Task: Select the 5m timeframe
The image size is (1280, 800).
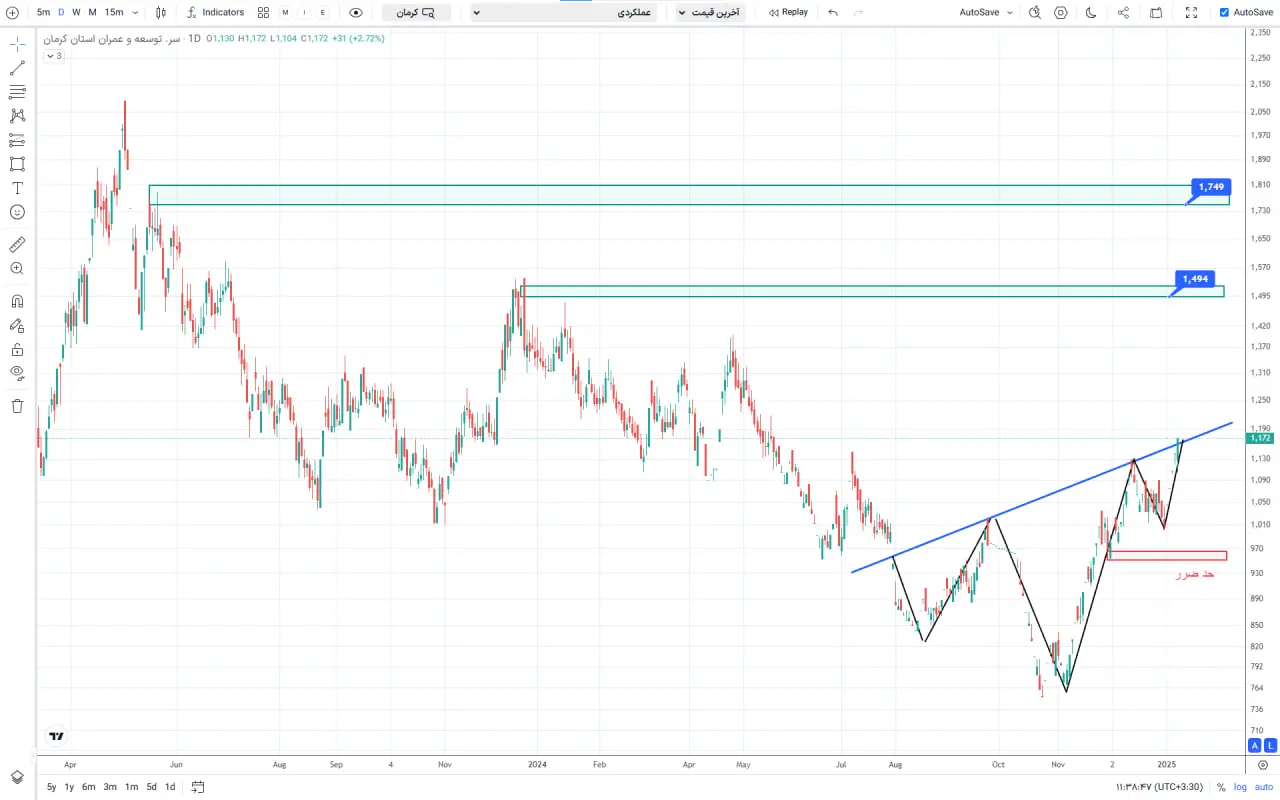Action: pyautogui.click(x=43, y=13)
